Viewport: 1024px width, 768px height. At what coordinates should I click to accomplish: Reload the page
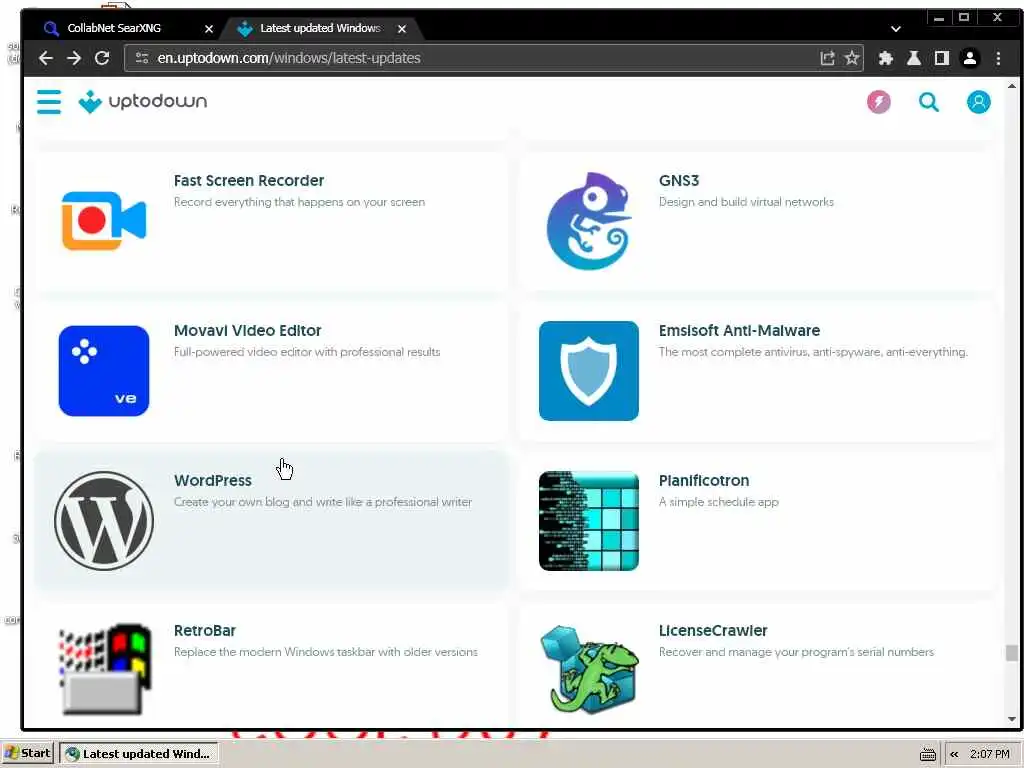(x=102, y=58)
